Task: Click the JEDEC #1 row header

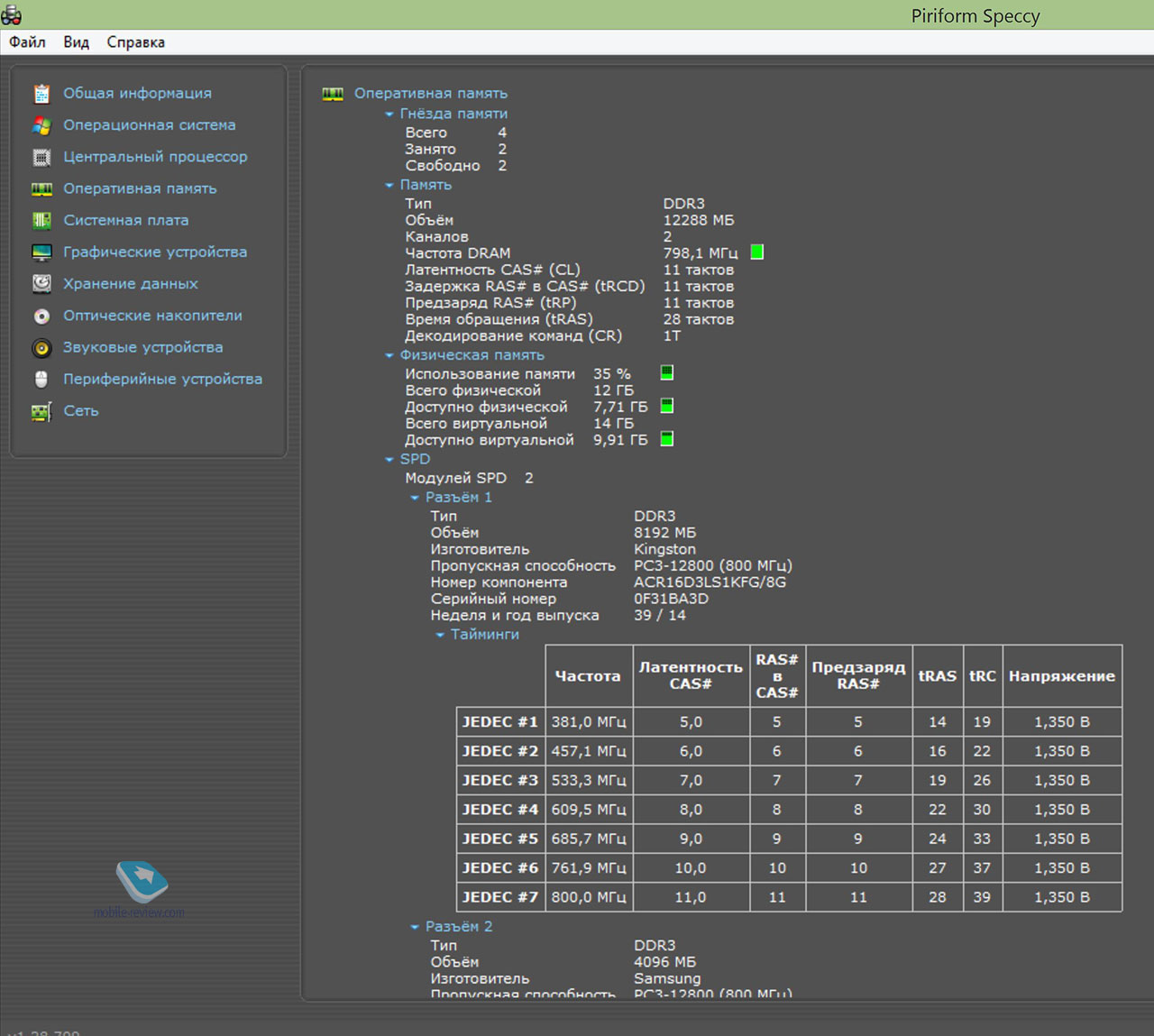Action: (500, 722)
